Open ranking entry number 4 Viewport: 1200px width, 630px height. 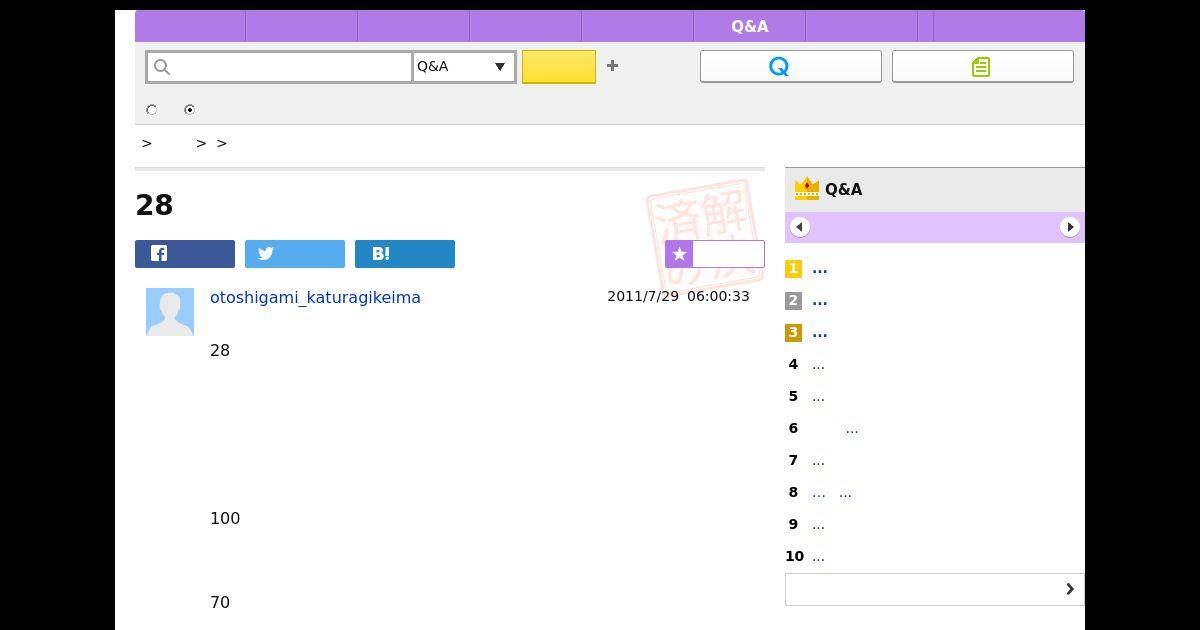[818, 365]
